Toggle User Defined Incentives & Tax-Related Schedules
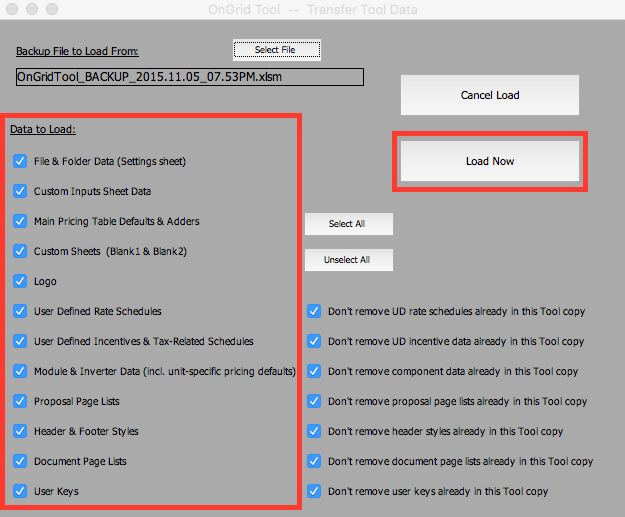This screenshot has width=625, height=517. click(x=21, y=341)
